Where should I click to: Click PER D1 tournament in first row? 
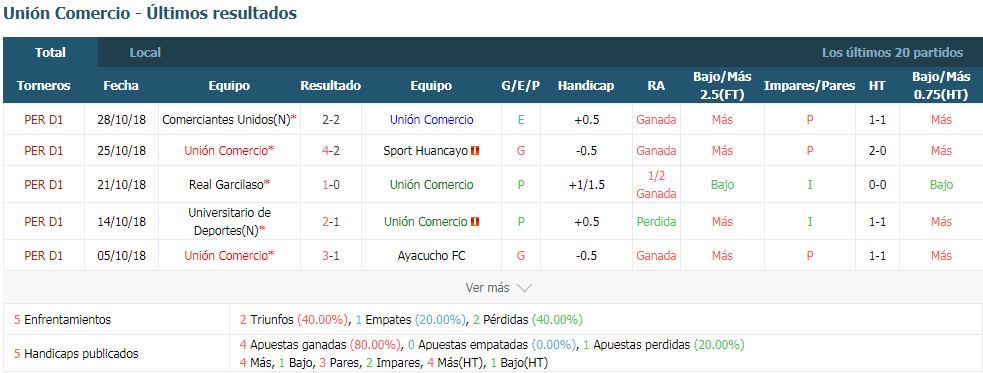click(44, 120)
